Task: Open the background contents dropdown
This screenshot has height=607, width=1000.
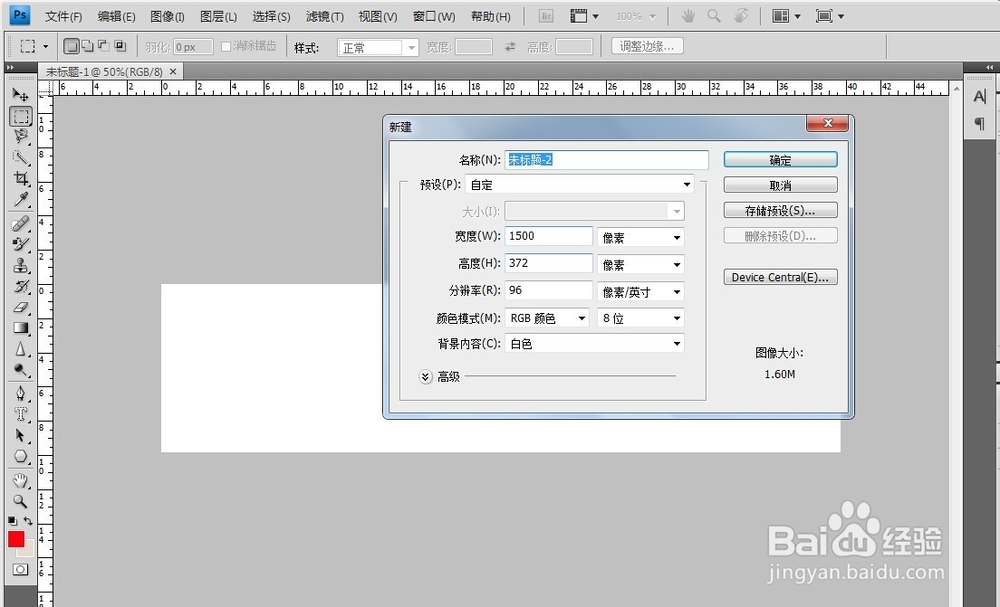Action: coord(594,344)
